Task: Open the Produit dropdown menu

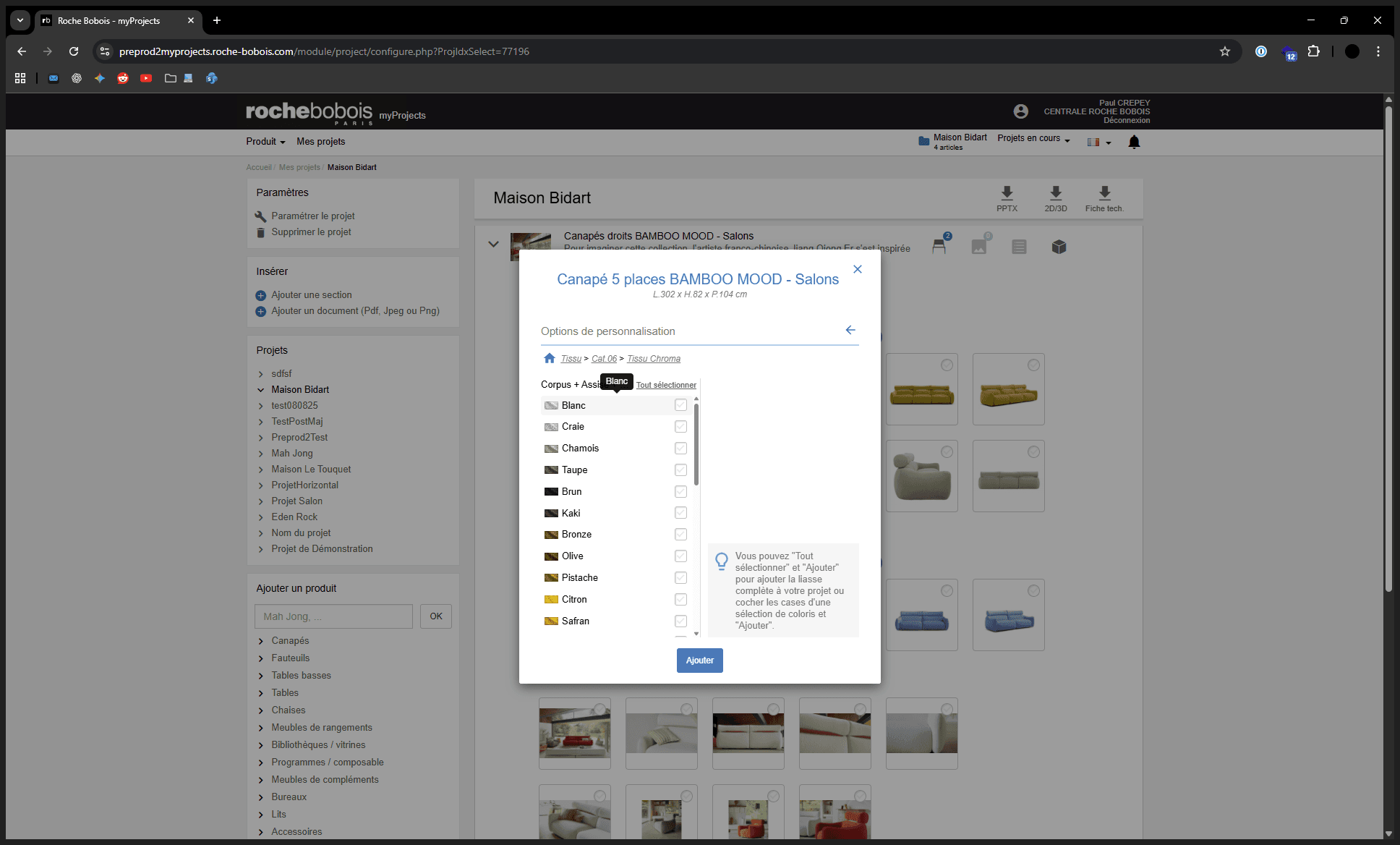Action: point(265,142)
